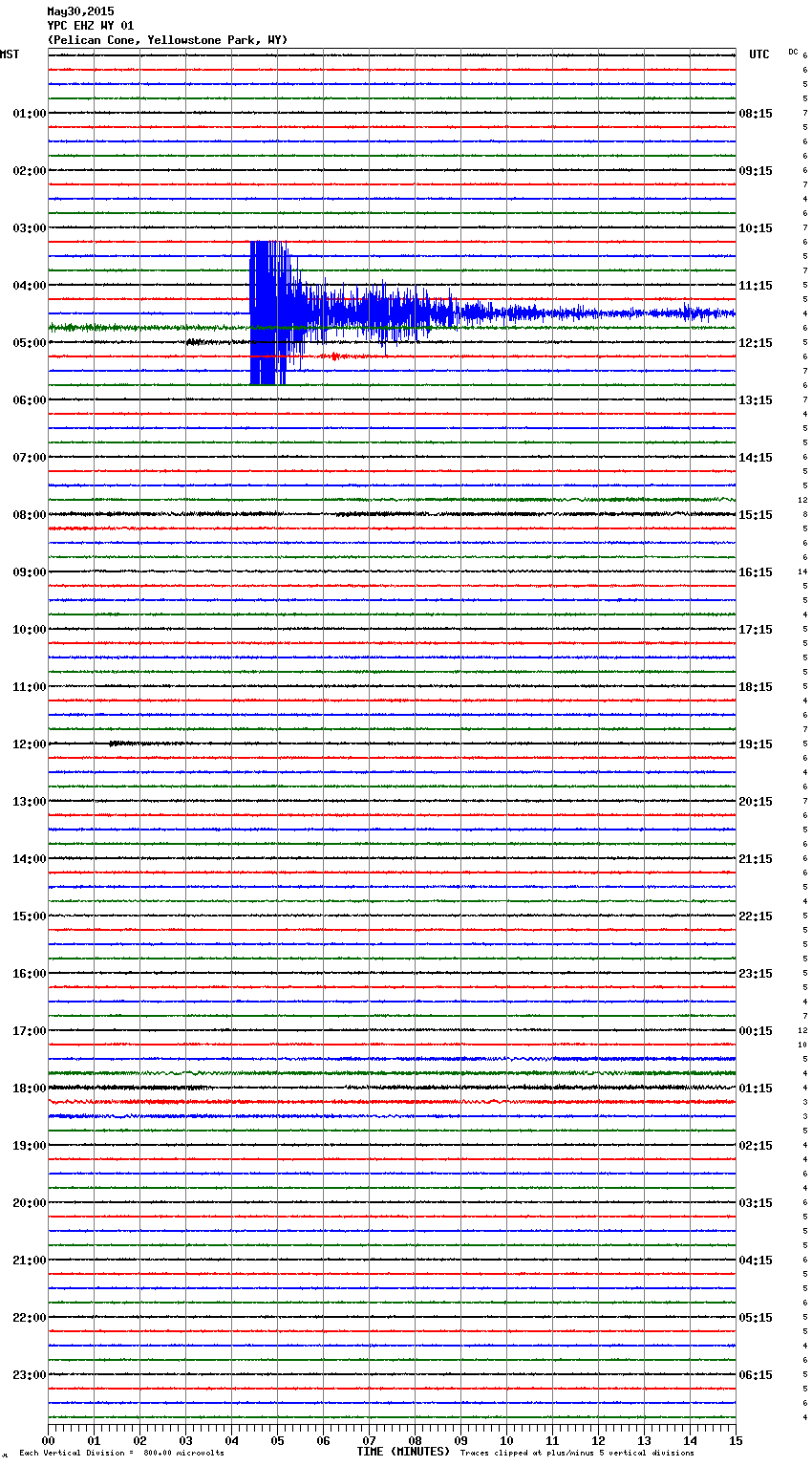Click the 18:15 UTC time label
The width and height of the screenshot is (812, 1466).
click(x=756, y=687)
